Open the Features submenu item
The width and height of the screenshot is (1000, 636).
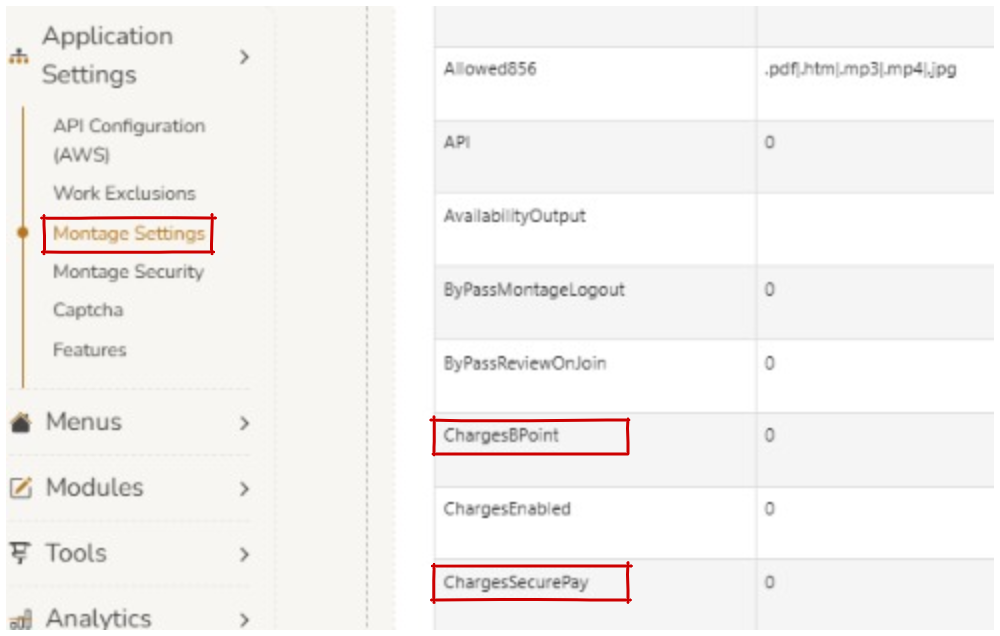90,350
